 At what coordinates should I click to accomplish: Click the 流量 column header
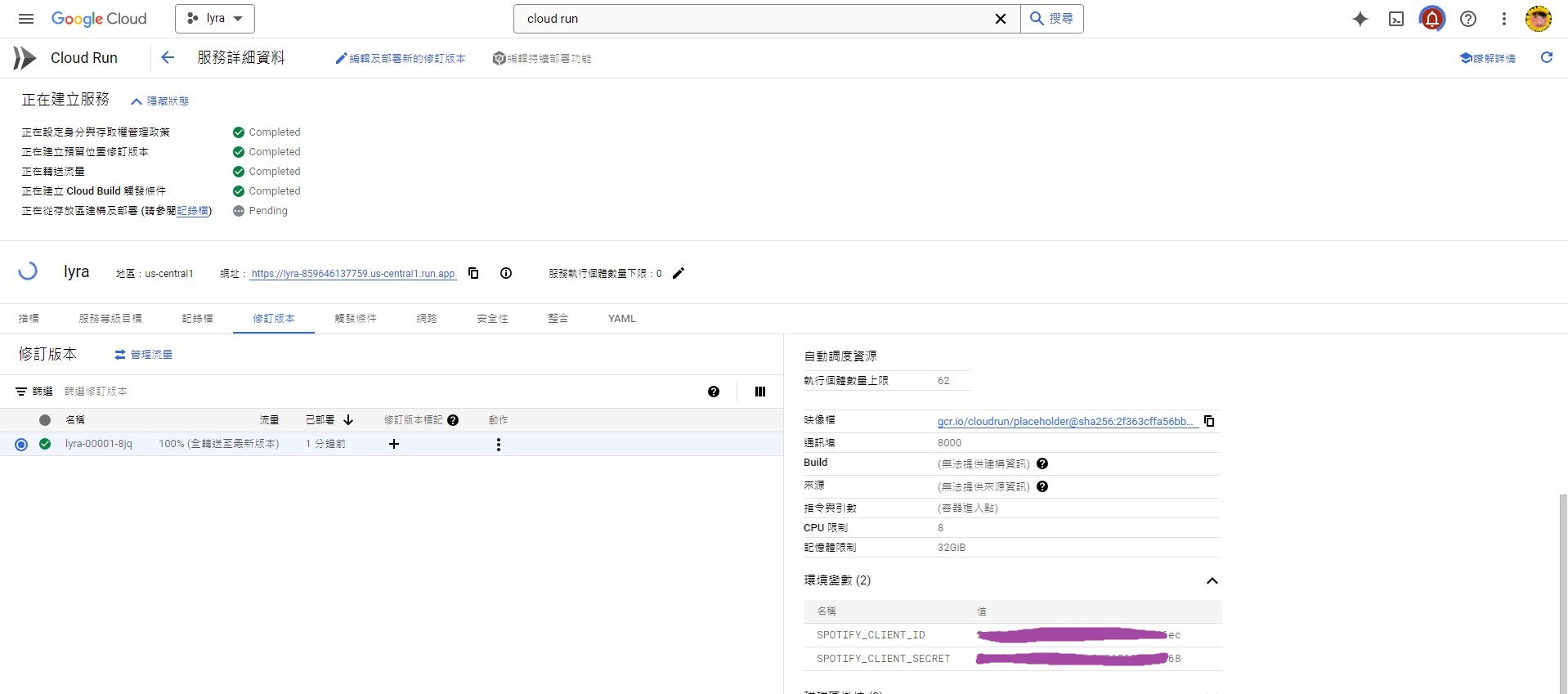tap(269, 420)
